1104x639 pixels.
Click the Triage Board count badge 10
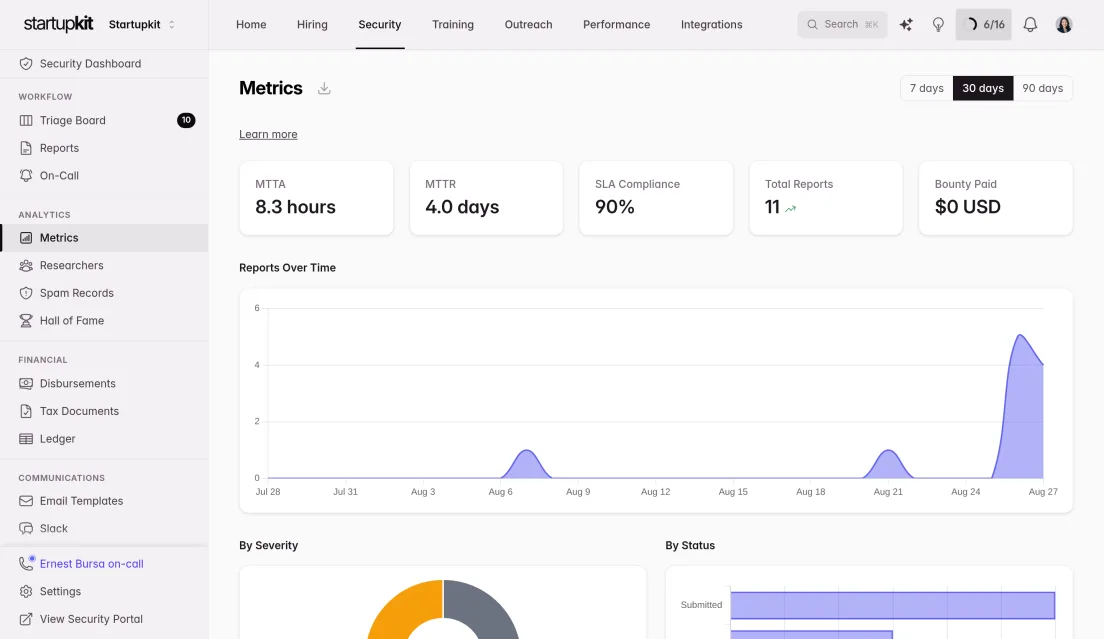tap(186, 120)
